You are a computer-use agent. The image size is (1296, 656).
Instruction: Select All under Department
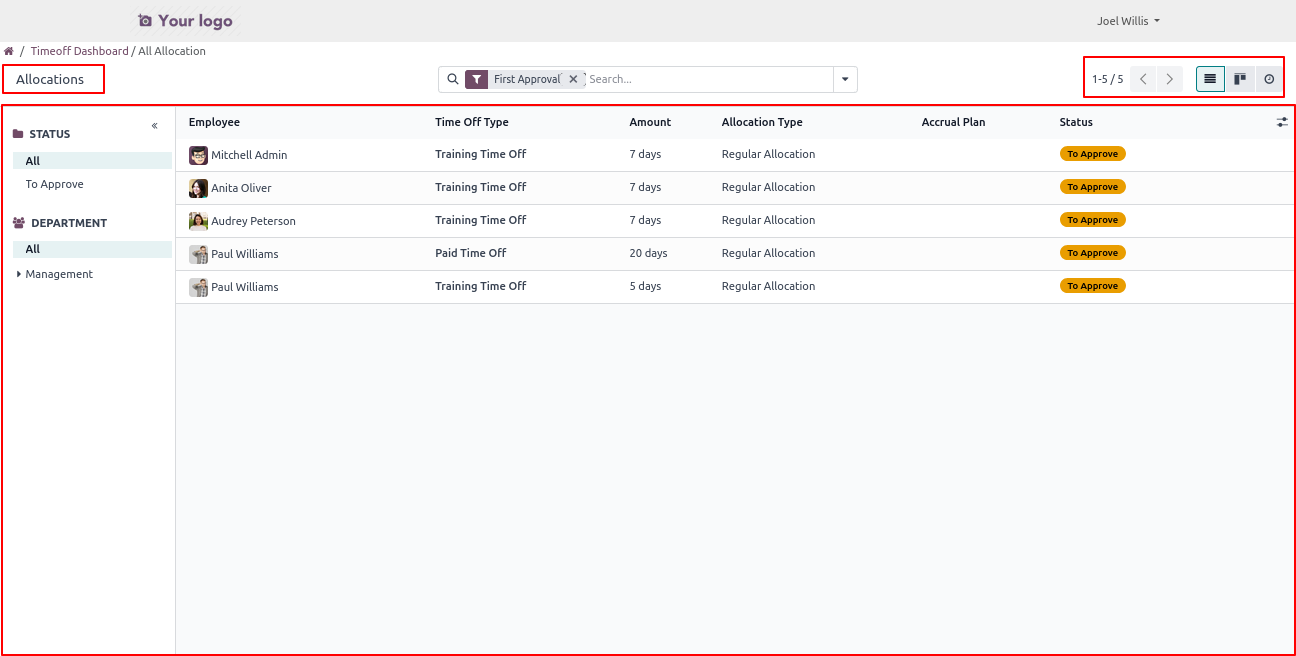[33, 249]
